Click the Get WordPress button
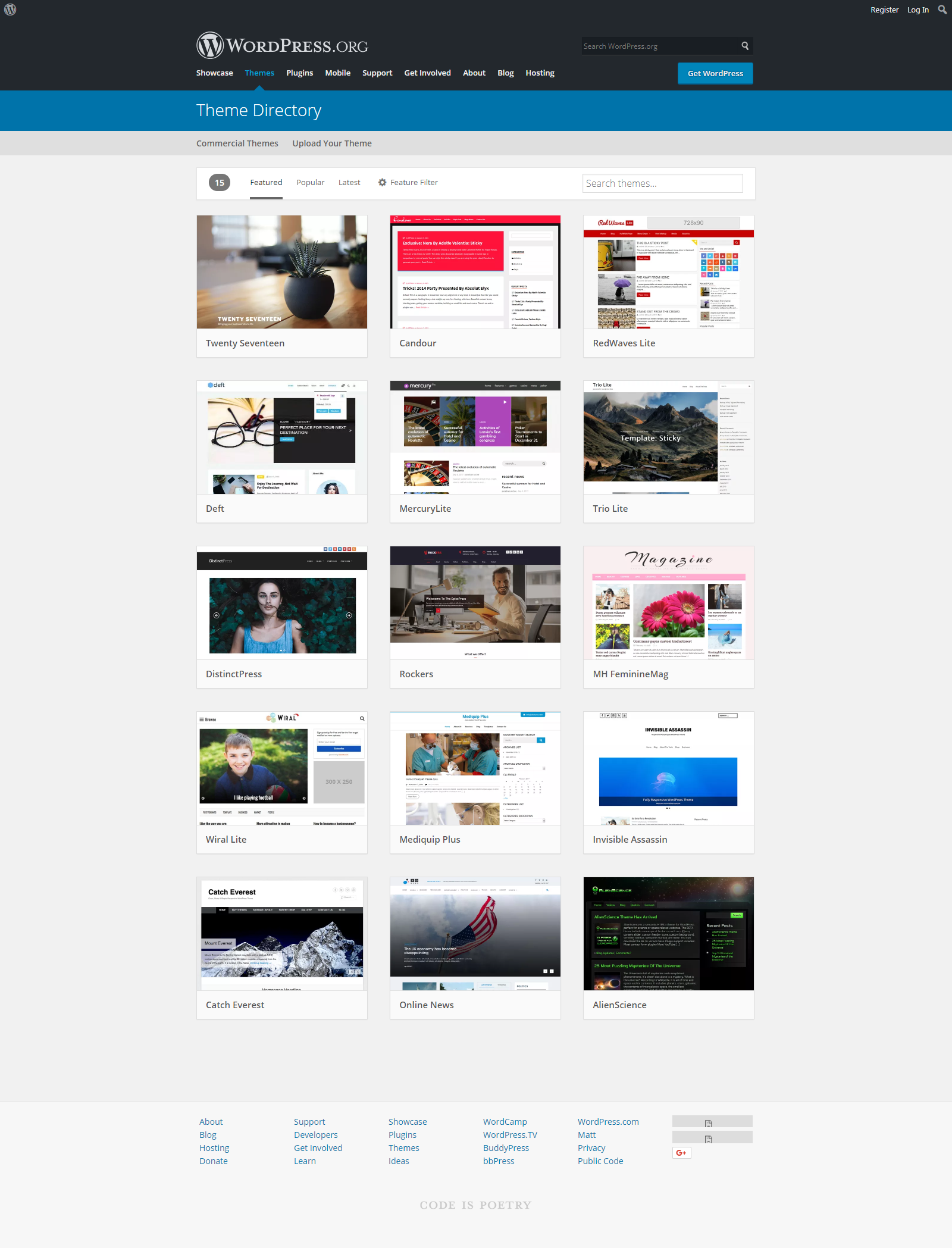 [715, 74]
